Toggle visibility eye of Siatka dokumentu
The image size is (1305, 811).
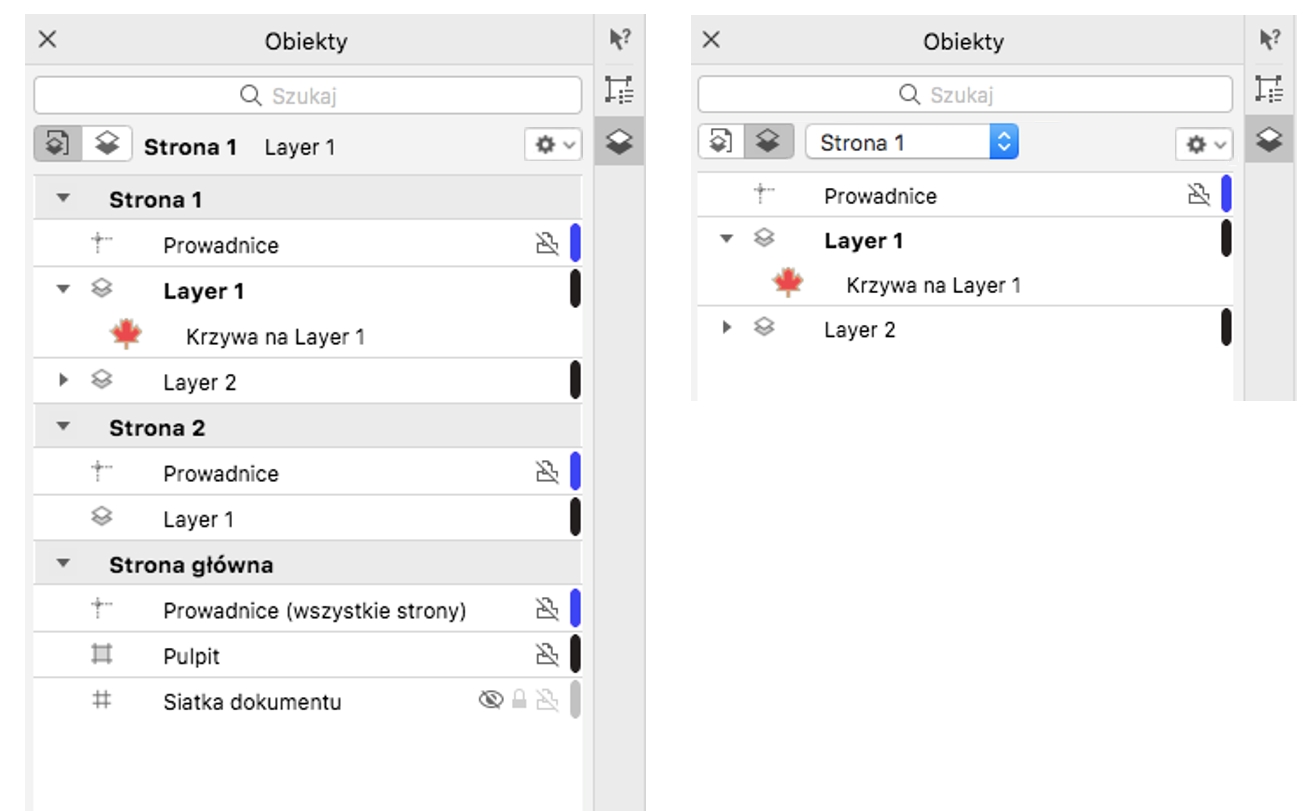[x=490, y=701]
